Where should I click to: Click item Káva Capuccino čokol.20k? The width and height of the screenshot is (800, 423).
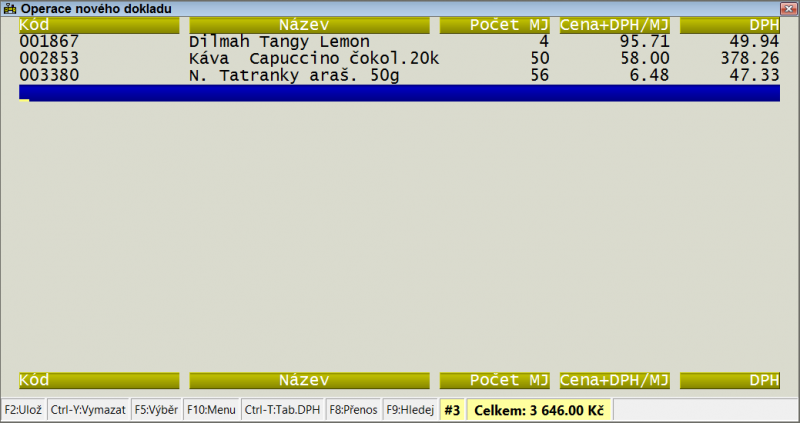(314, 59)
